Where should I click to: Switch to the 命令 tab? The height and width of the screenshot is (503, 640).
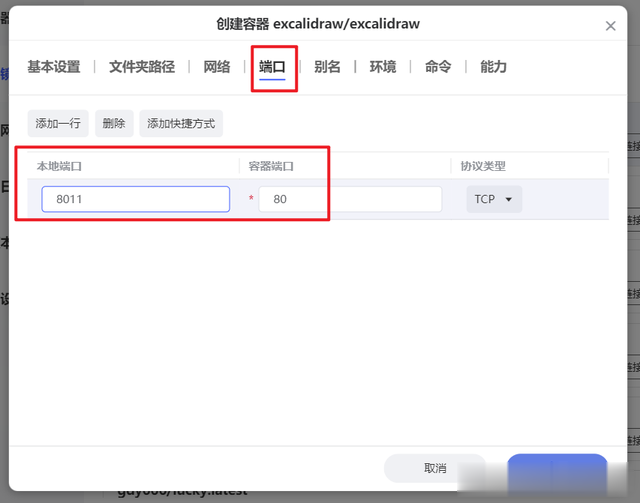pyautogui.click(x=438, y=67)
